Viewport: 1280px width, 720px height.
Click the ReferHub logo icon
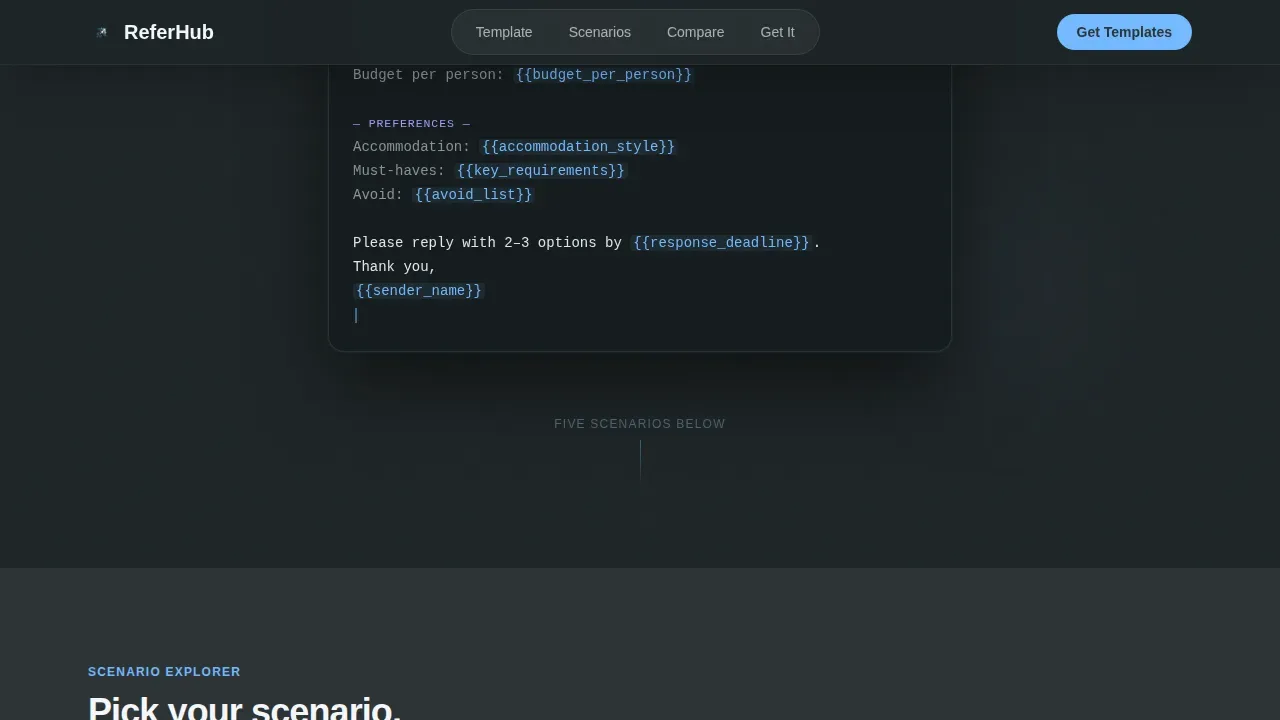[x=101, y=32]
